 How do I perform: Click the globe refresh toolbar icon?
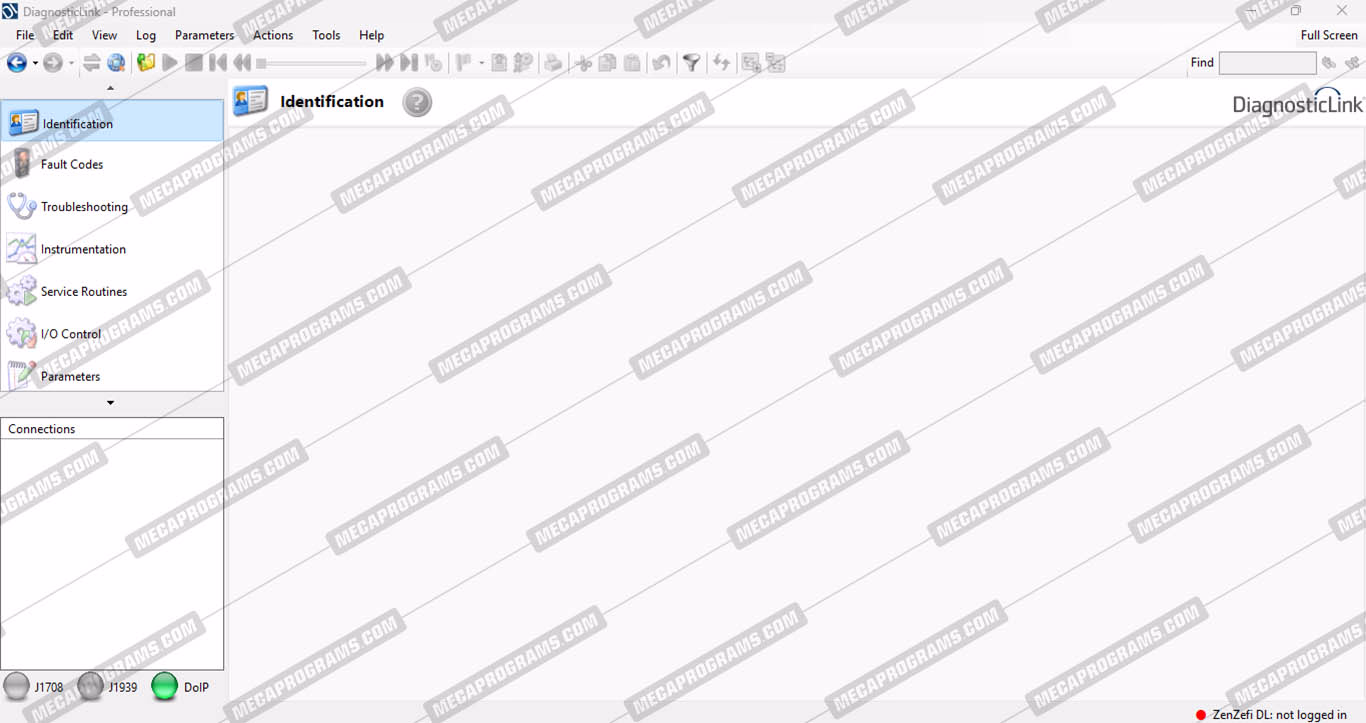pos(117,63)
